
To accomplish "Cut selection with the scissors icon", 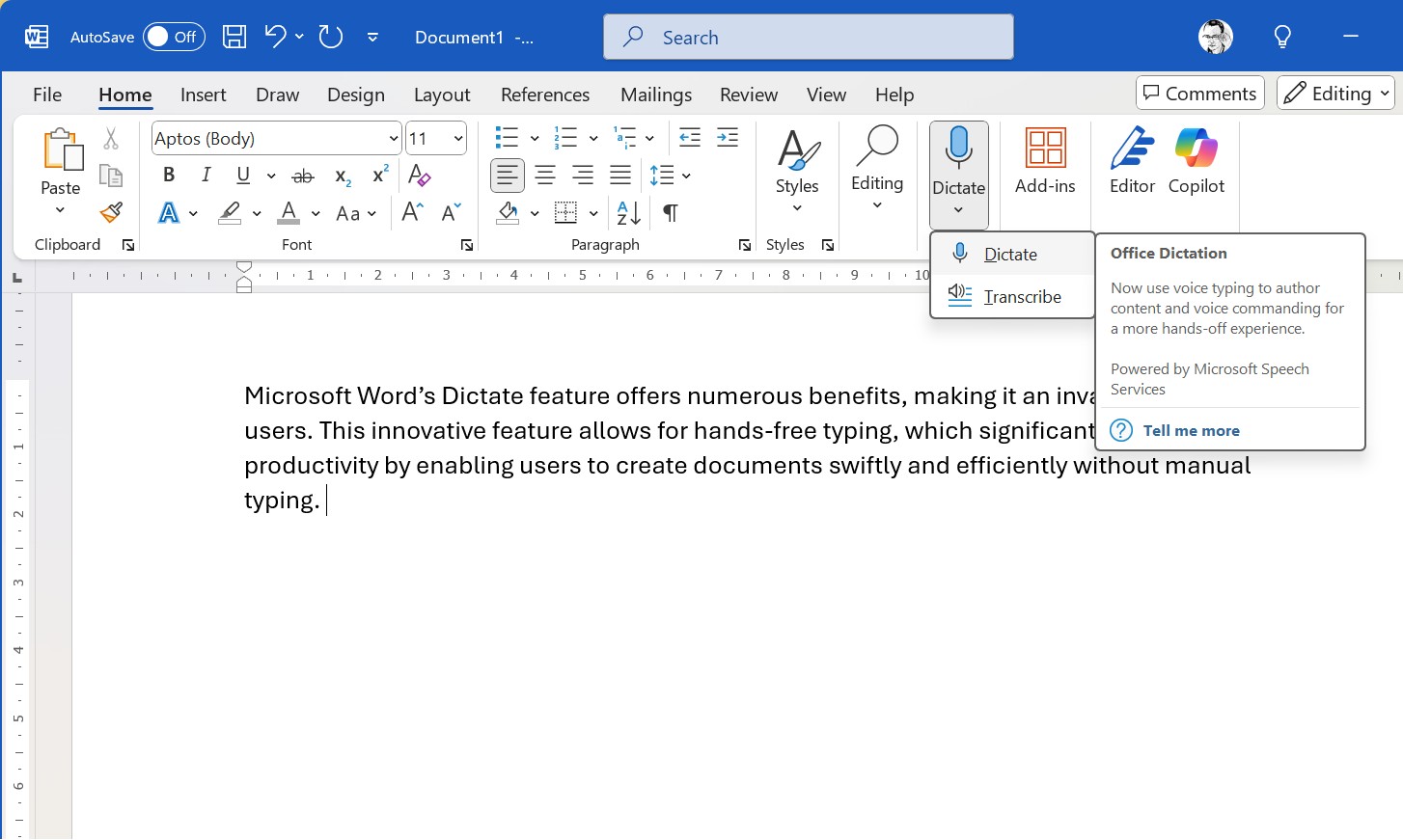I will [x=111, y=139].
